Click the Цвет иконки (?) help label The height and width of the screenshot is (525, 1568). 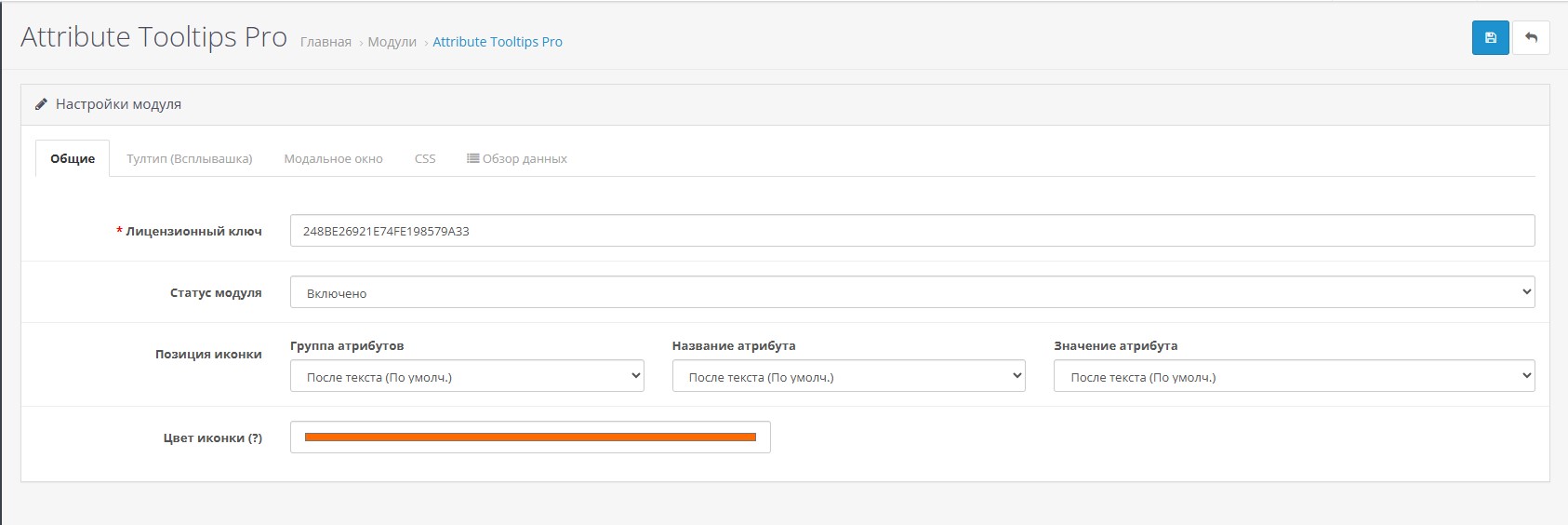(x=213, y=437)
